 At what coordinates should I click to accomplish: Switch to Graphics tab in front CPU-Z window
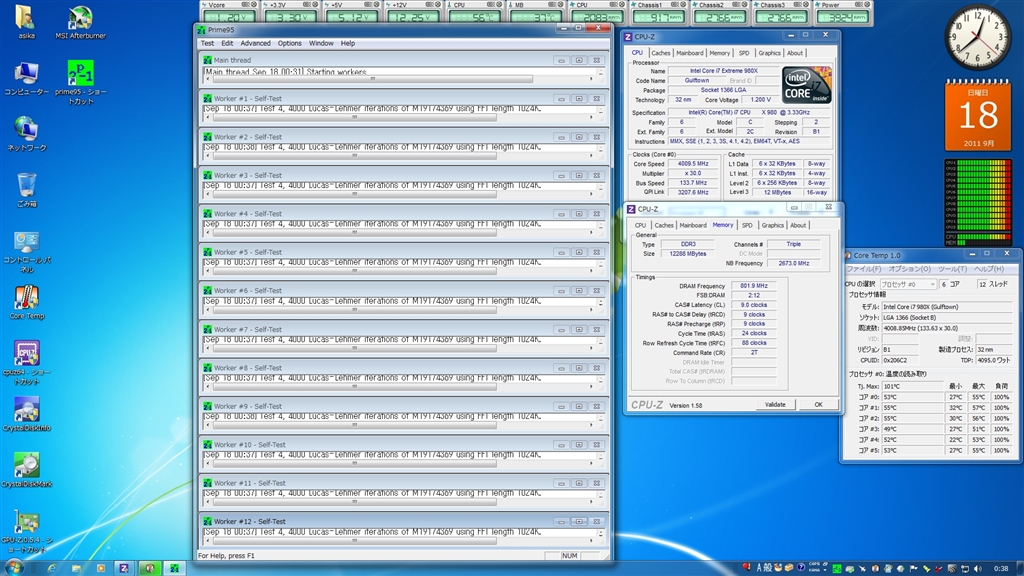[772, 225]
